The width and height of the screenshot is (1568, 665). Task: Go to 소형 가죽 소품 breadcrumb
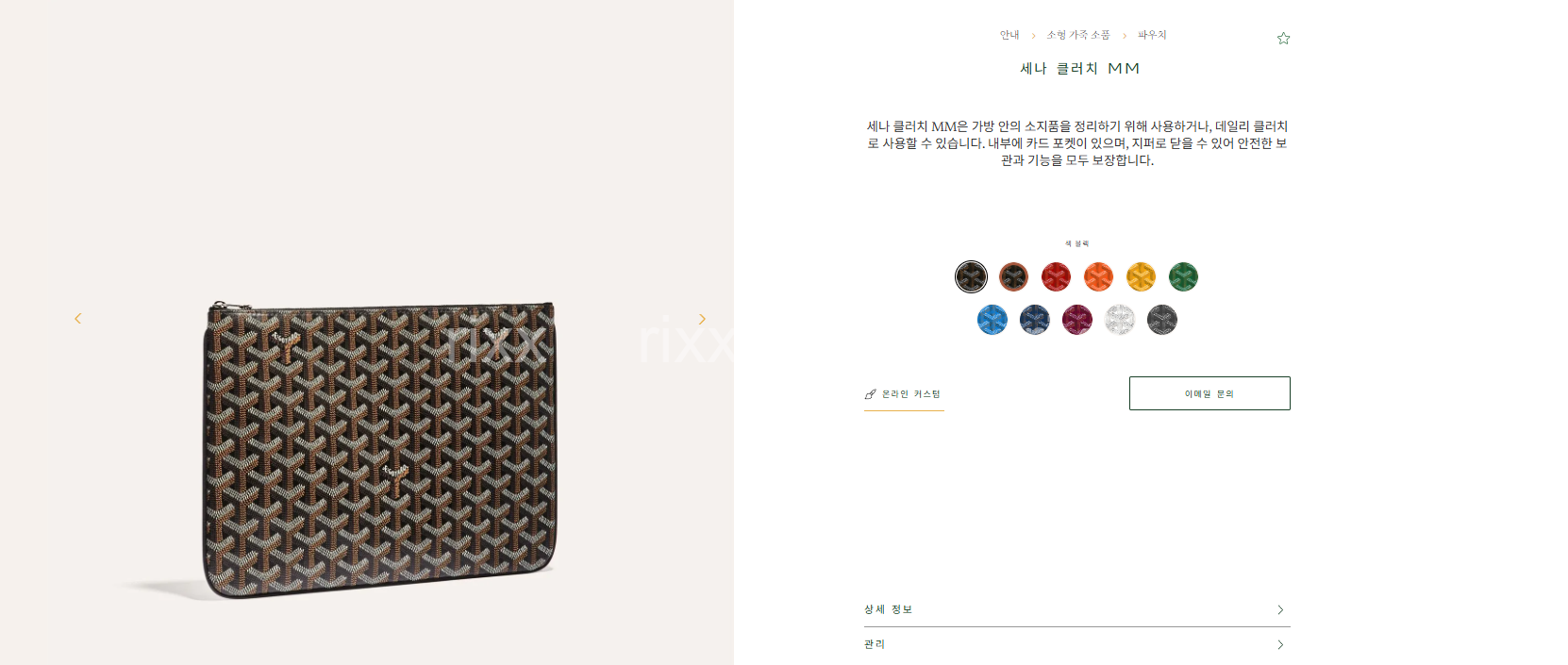coord(1078,35)
